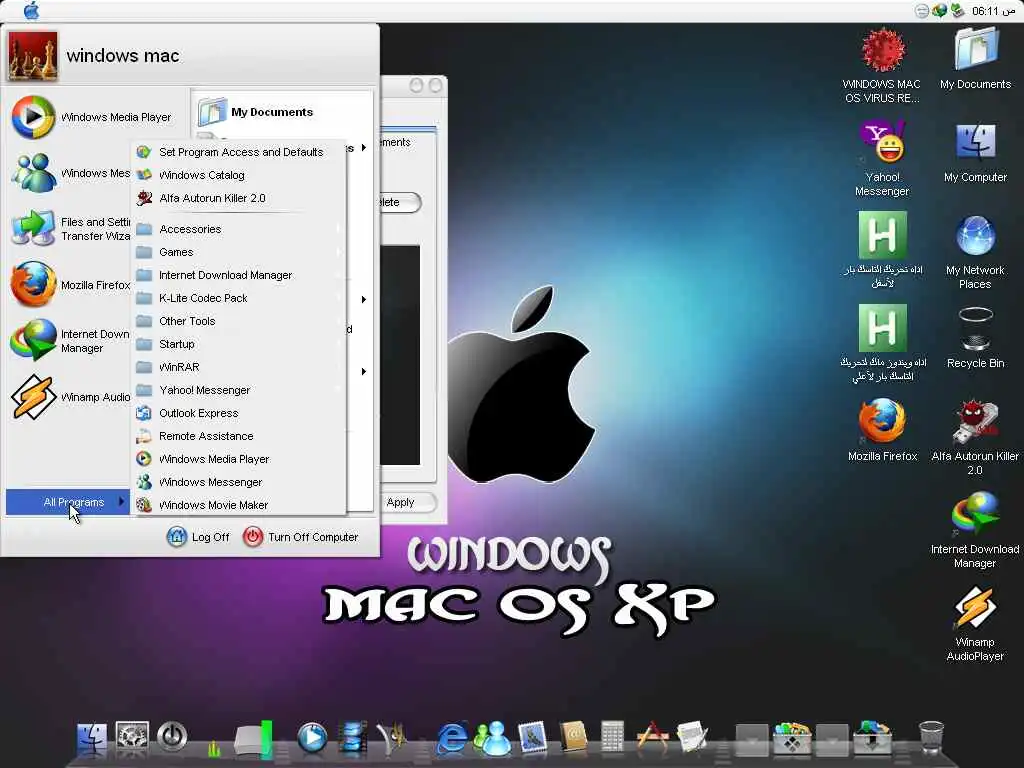The height and width of the screenshot is (768, 1024).
Task: Open the notepad and pen icon in dock
Action: [692, 738]
